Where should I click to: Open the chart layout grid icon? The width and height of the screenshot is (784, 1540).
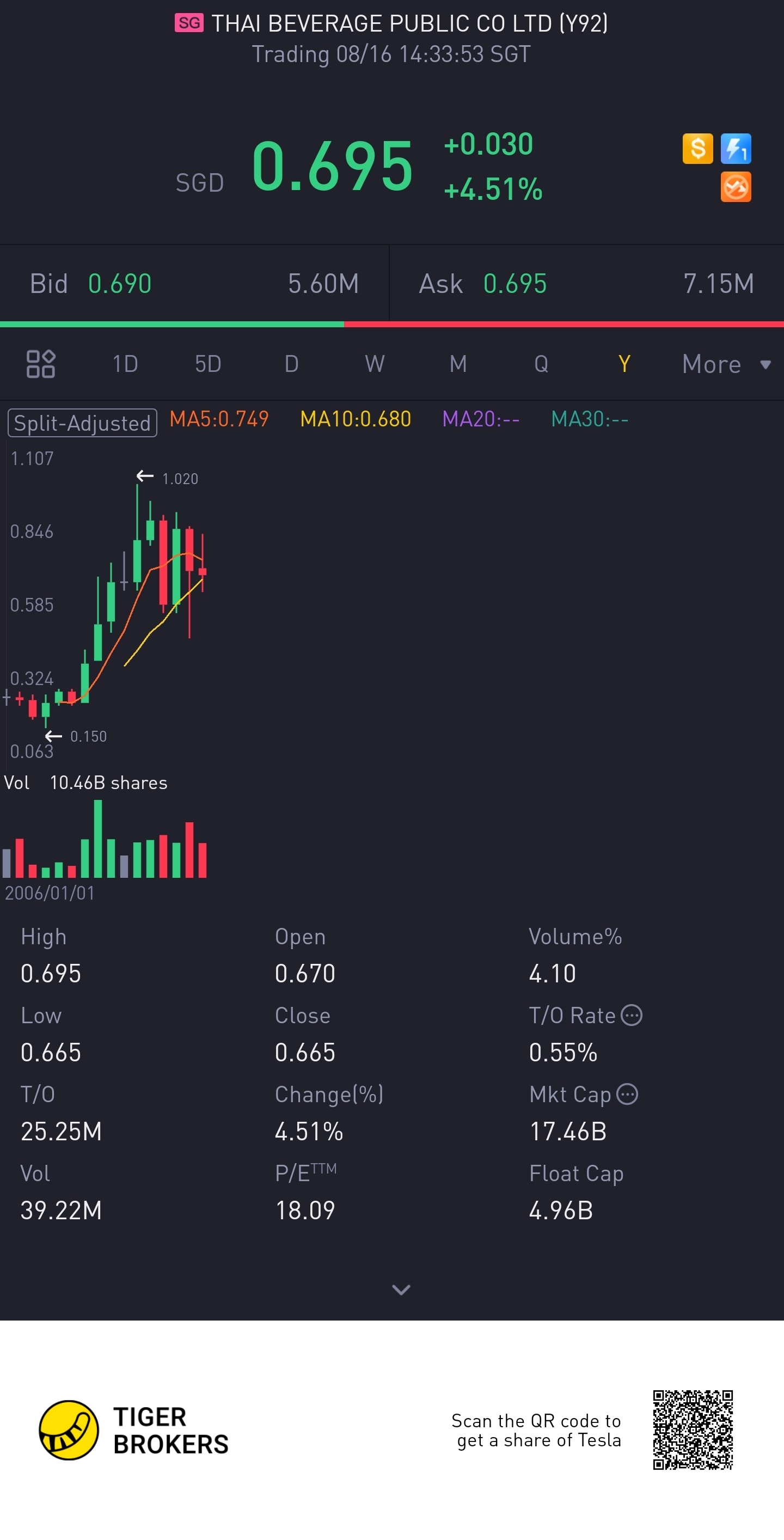[x=41, y=363]
